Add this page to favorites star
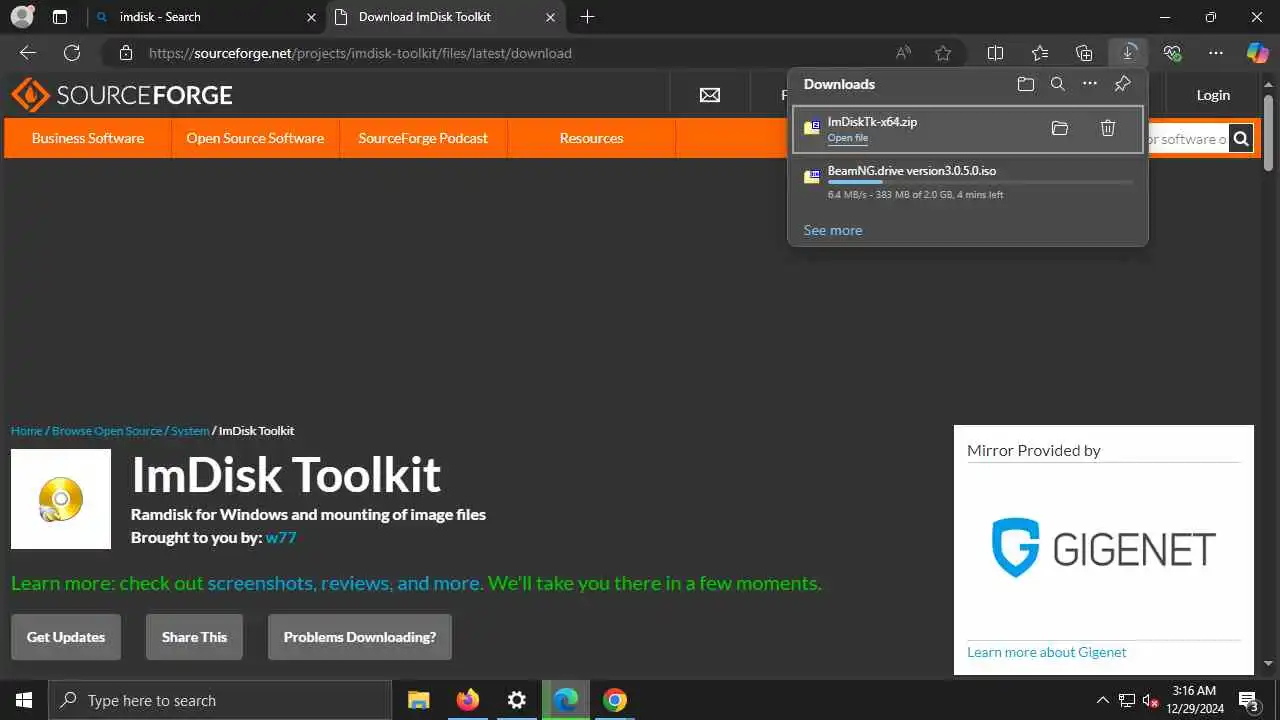The width and height of the screenshot is (1280, 720). [943, 53]
